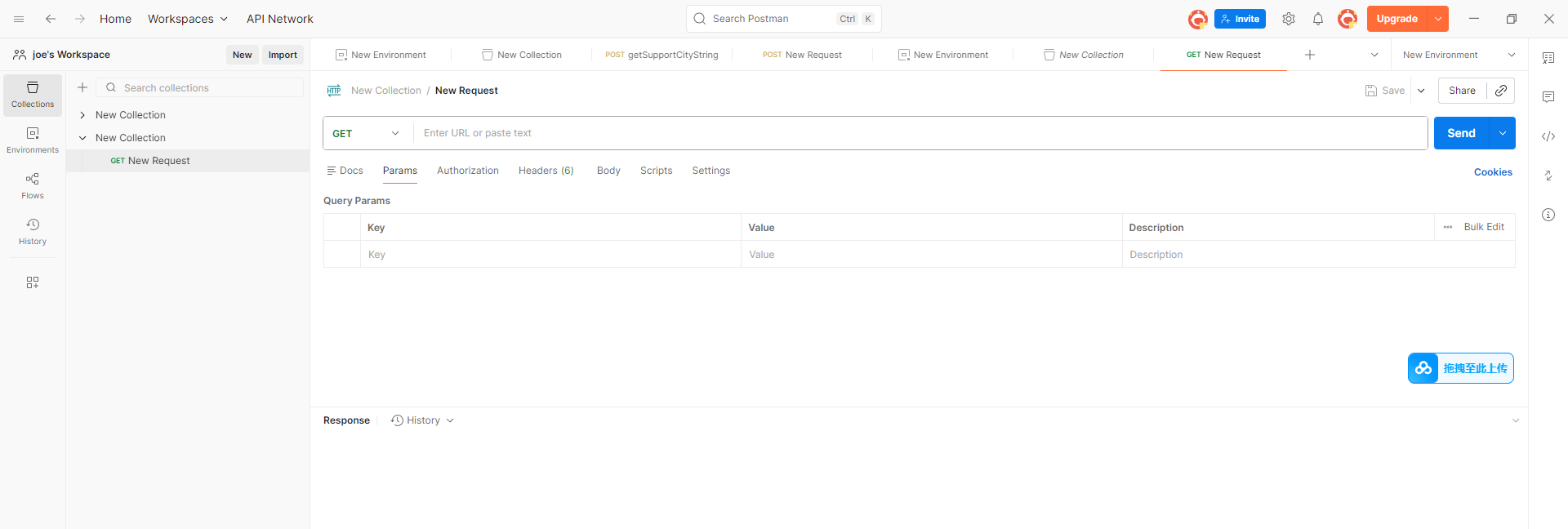Screen dimensions: 1568x529
Task: Open the environment selector dropdown
Action: coord(1459,55)
